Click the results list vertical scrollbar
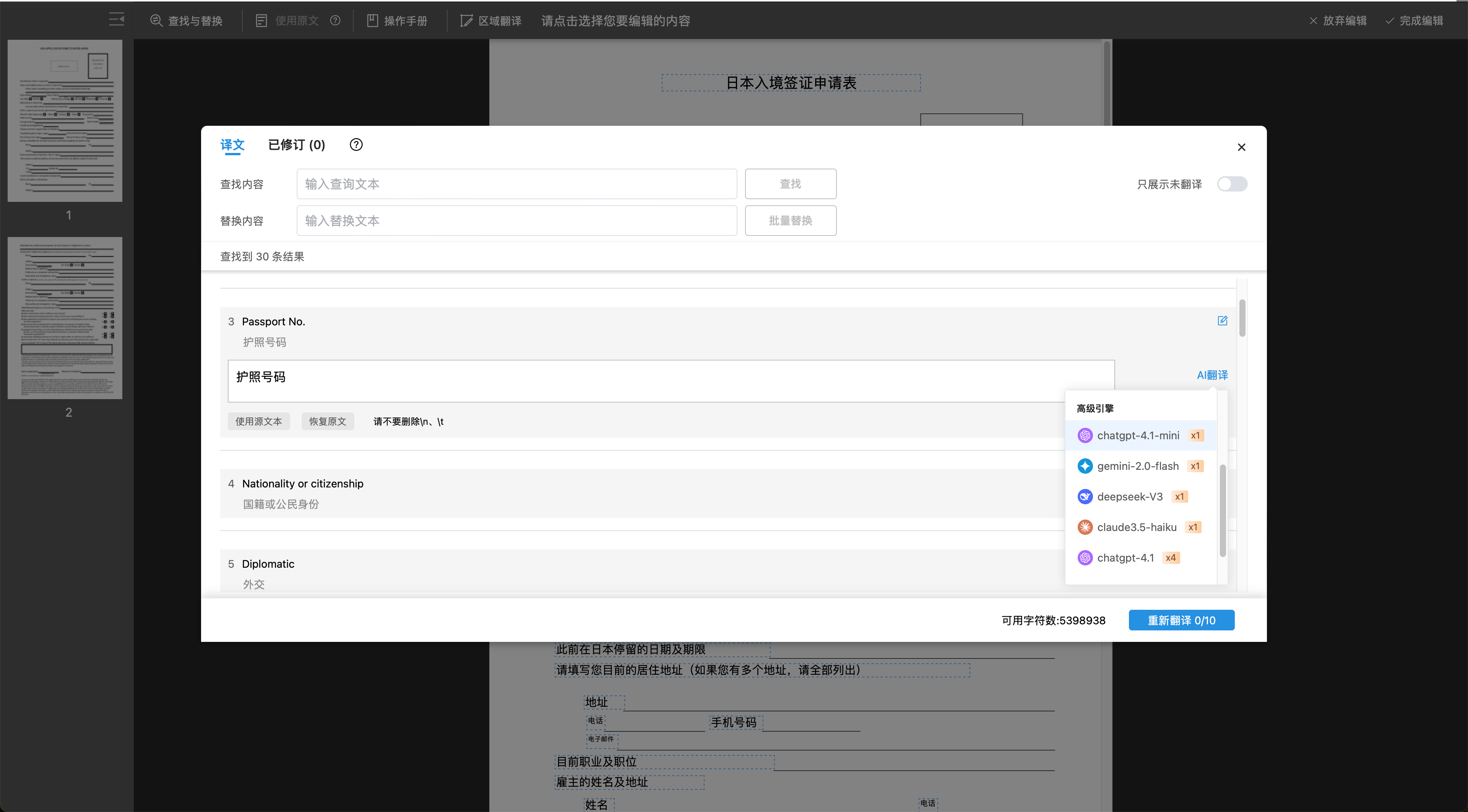This screenshot has width=1468, height=812. 1242,318
